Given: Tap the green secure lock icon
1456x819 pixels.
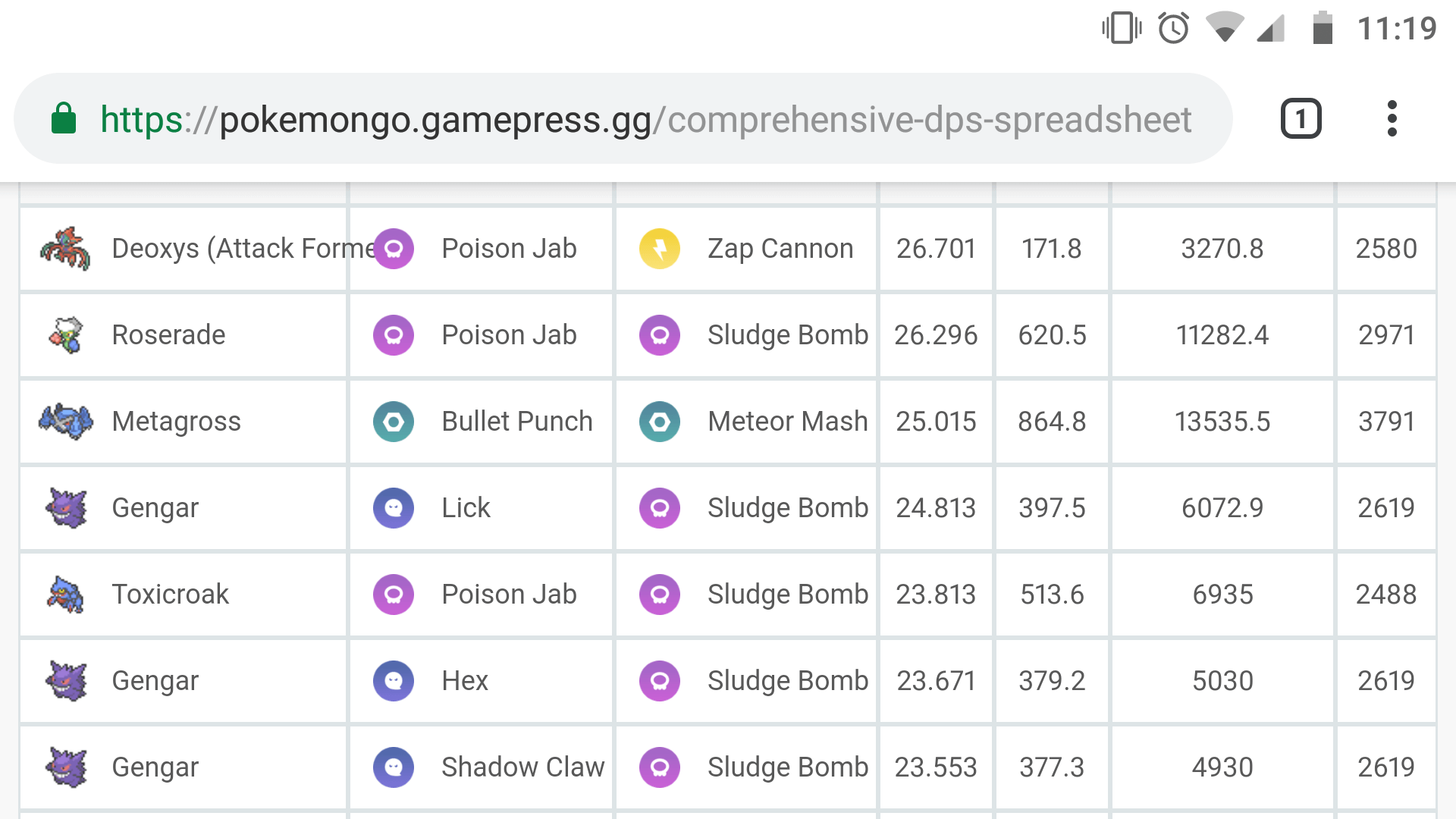Looking at the screenshot, I should point(64,119).
